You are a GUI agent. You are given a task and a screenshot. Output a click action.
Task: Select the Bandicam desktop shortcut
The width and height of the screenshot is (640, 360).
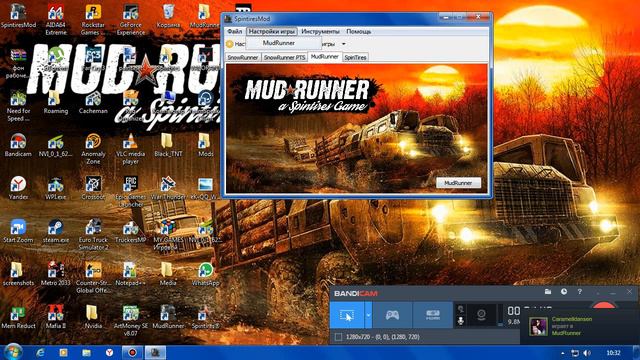(x=18, y=145)
